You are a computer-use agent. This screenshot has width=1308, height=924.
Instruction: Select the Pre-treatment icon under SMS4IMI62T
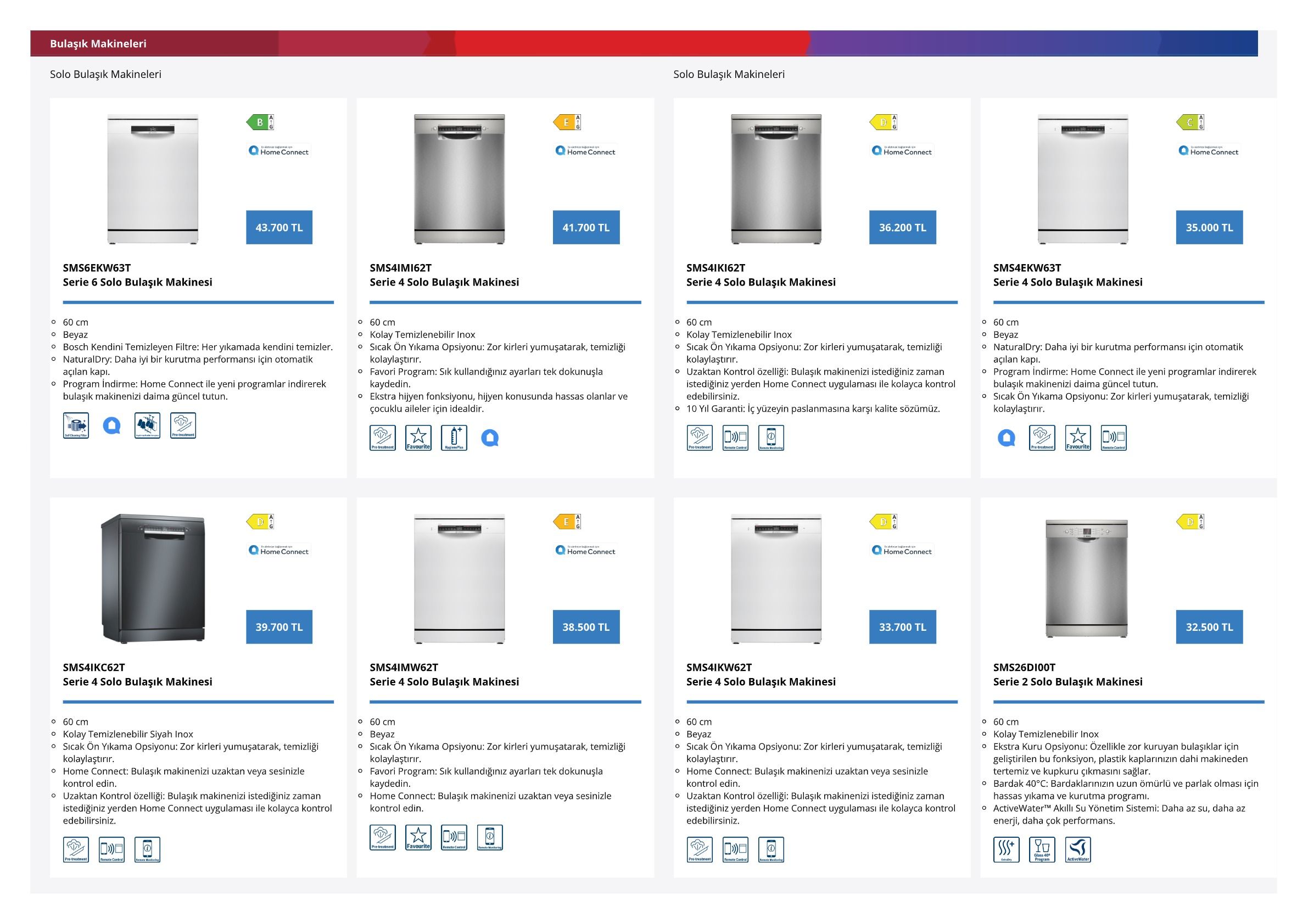(x=383, y=438)
